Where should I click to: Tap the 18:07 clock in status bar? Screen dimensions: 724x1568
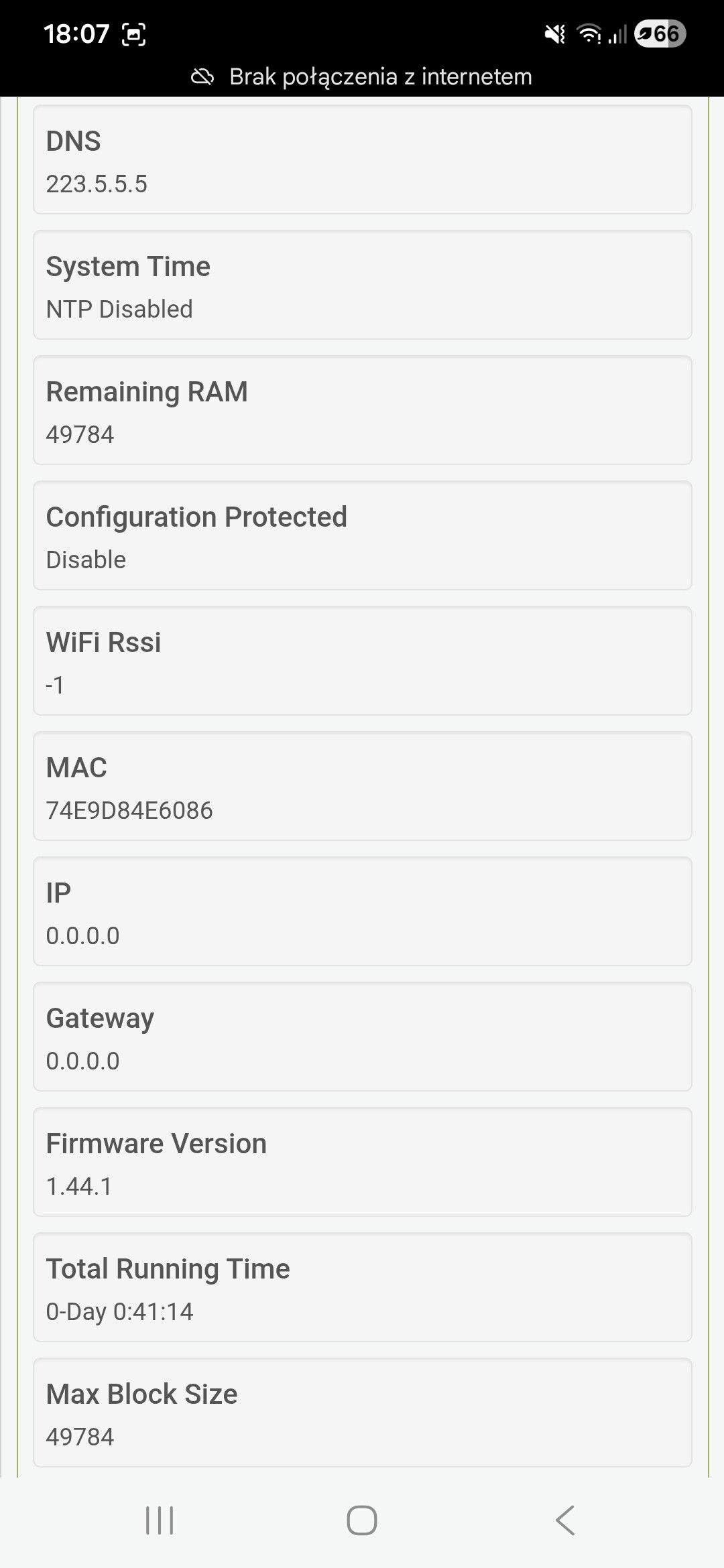(x=76, y=34)
